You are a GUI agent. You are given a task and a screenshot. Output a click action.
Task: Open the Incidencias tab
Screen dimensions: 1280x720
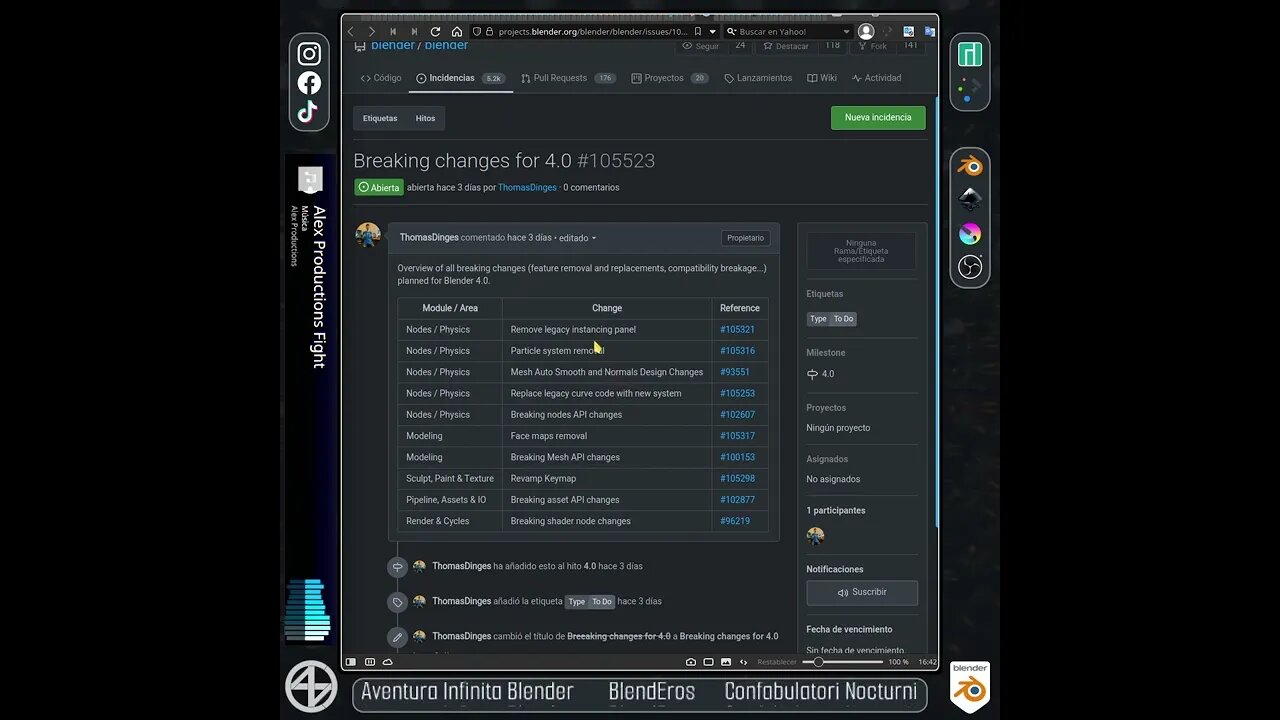(460, 78)
